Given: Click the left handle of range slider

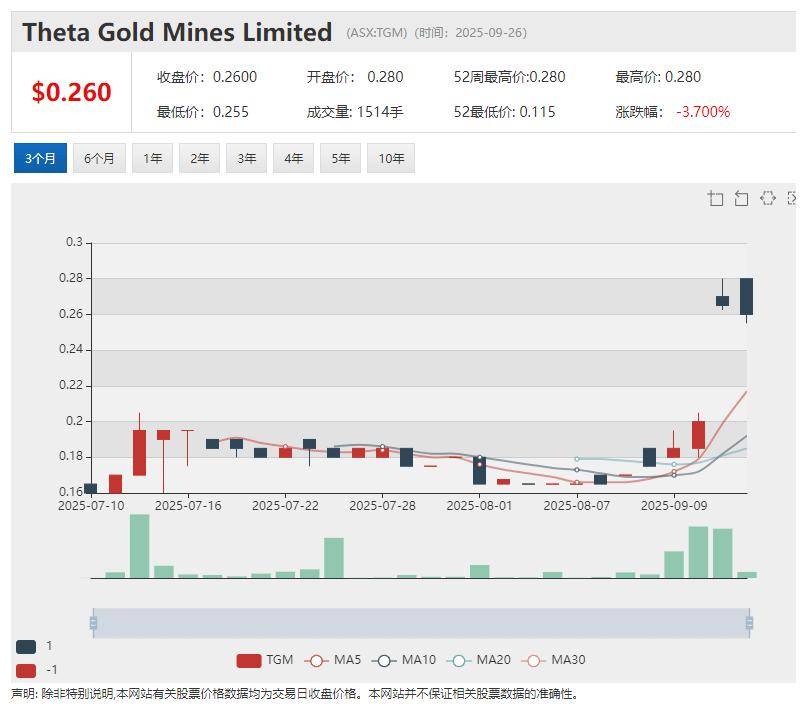Looking at the screenshot, I should (93, 623).
